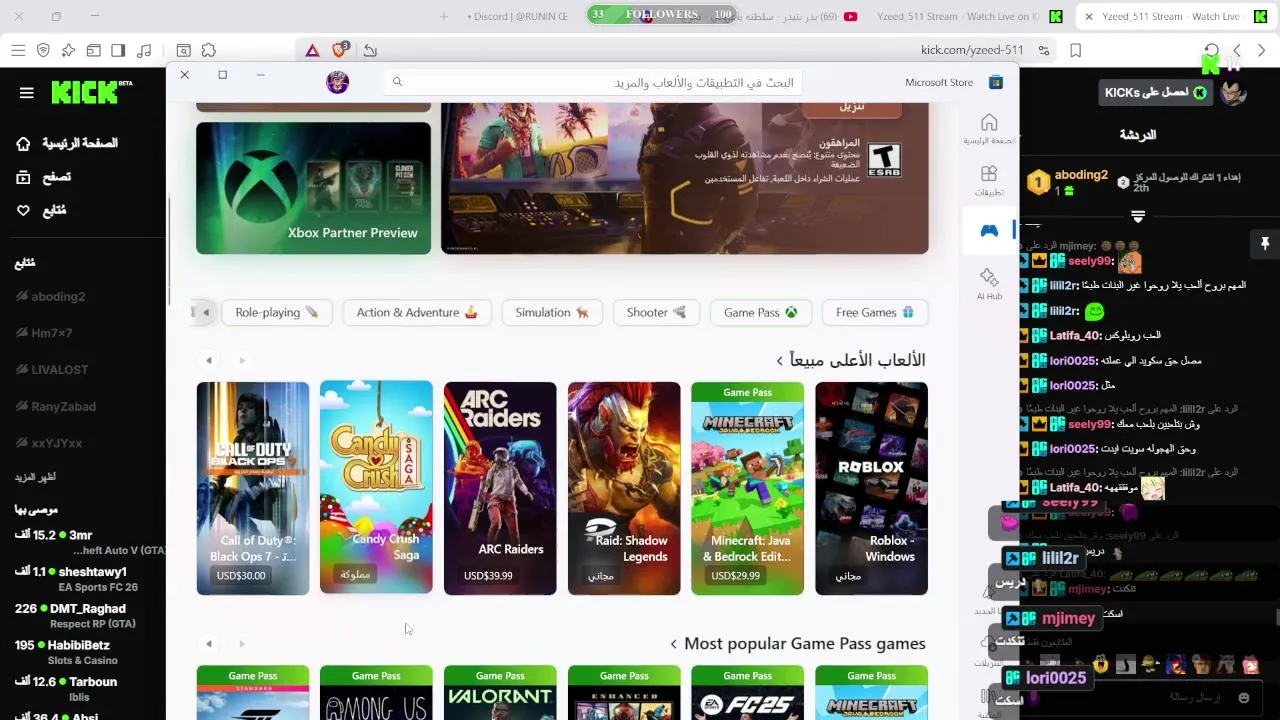
Task: Show previous Game Pass games with left arrow
Action: [209, 644]
